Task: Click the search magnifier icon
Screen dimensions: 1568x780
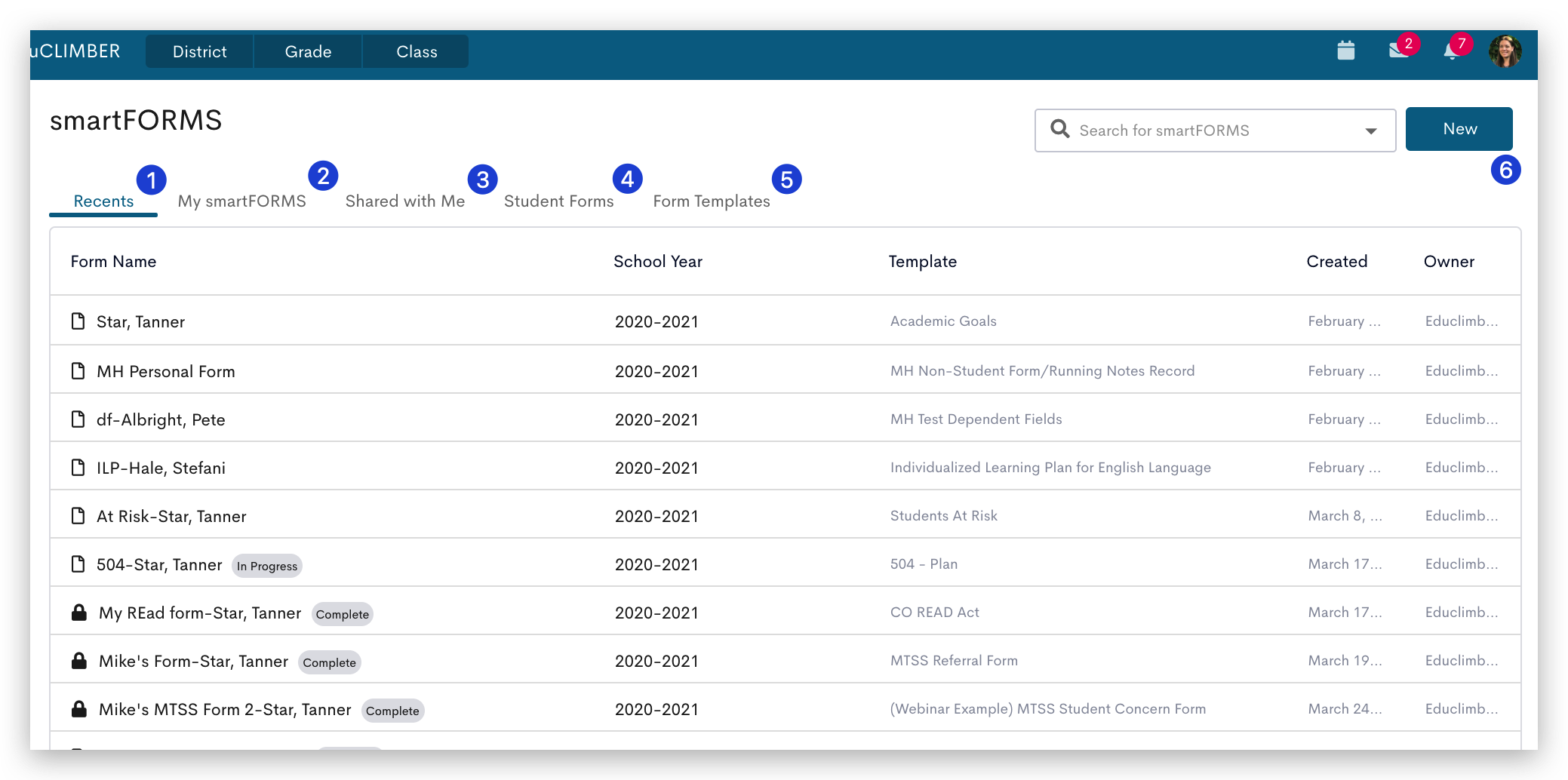Action: tap(1059, 129)
